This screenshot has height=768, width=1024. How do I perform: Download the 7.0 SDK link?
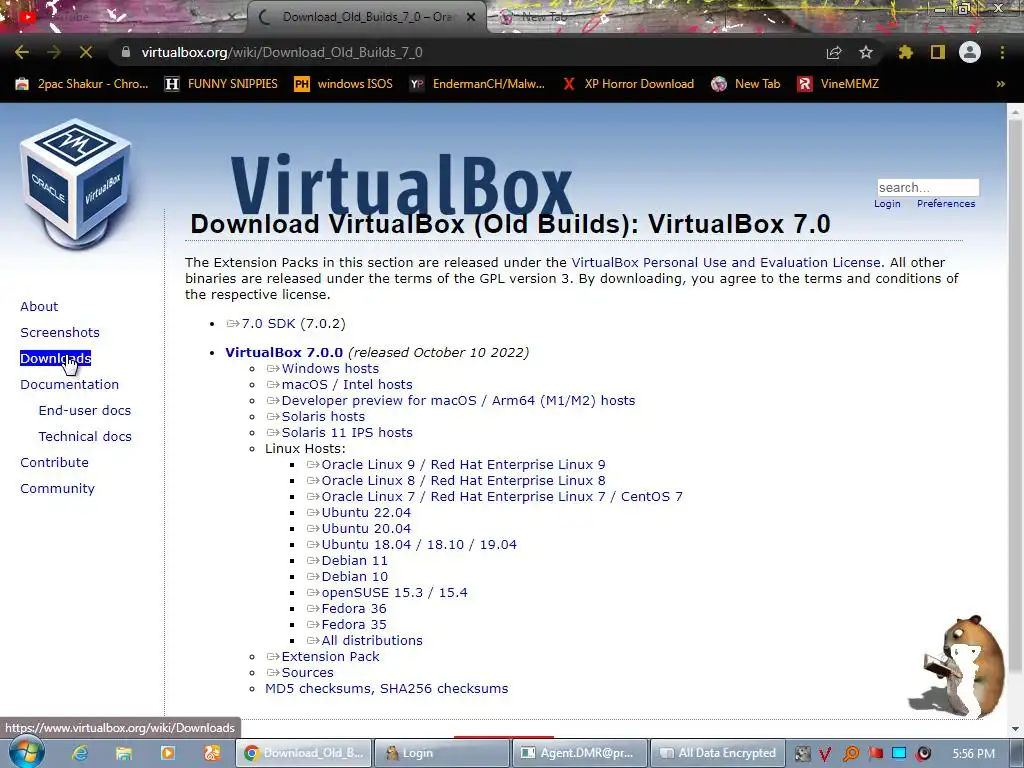268,324
